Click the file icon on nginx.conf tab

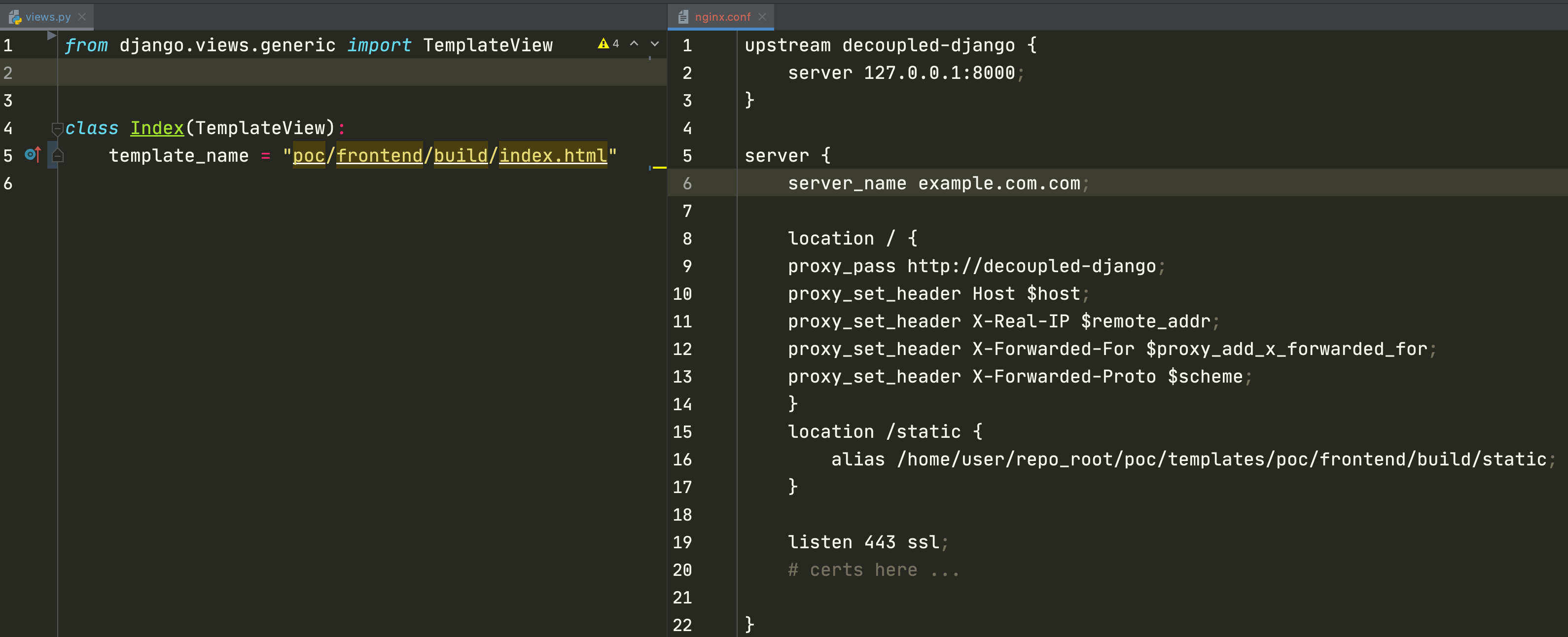pyautogui.click(x=683, y=17)
